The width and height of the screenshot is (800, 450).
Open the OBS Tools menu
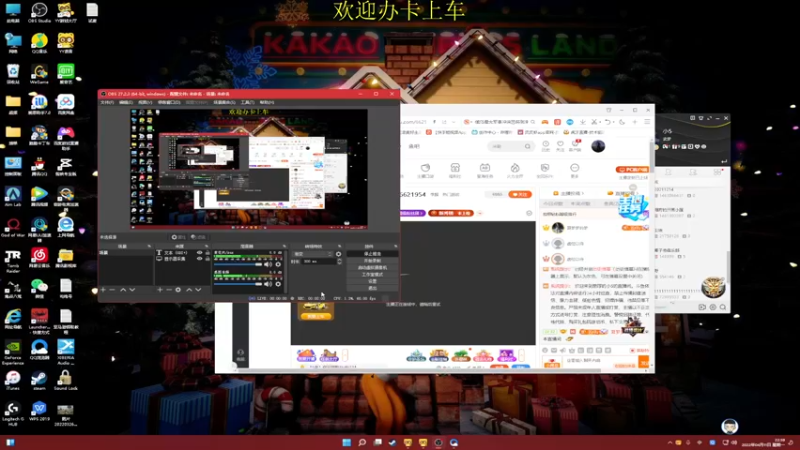(247, 103)
